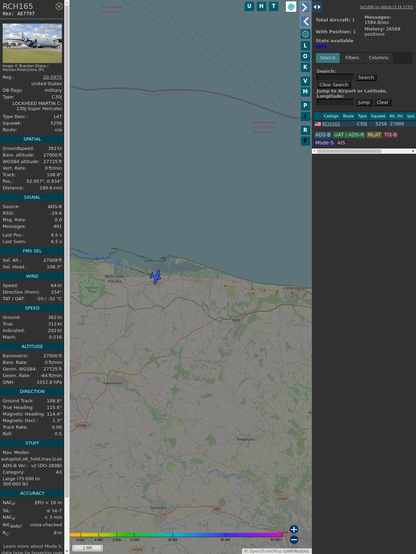Focus the aircraft Search input field
The image size is (416, 554).
[x=335, y=77]
